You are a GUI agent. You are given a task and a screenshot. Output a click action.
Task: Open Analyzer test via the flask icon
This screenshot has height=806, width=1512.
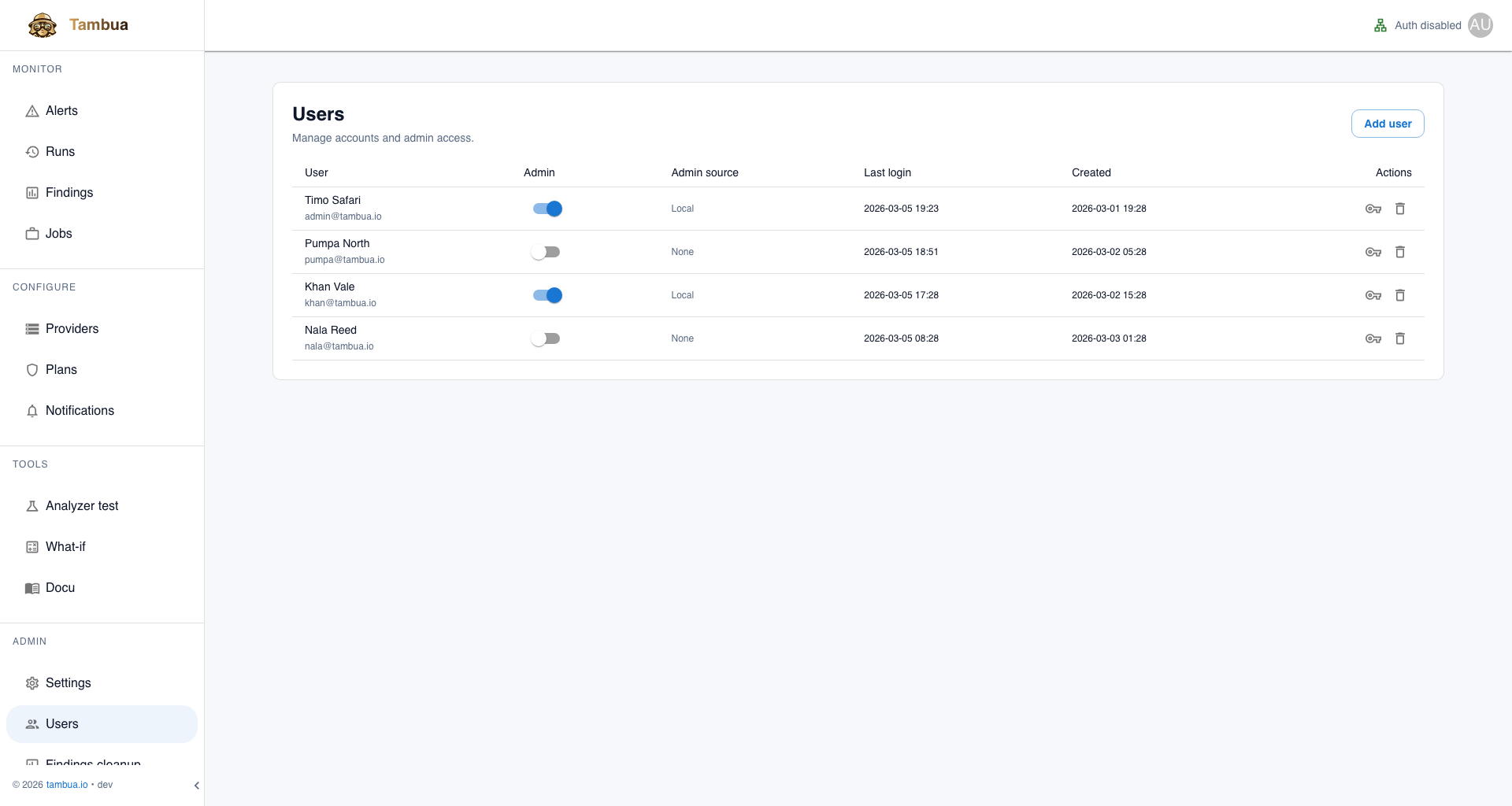(31, 505)
